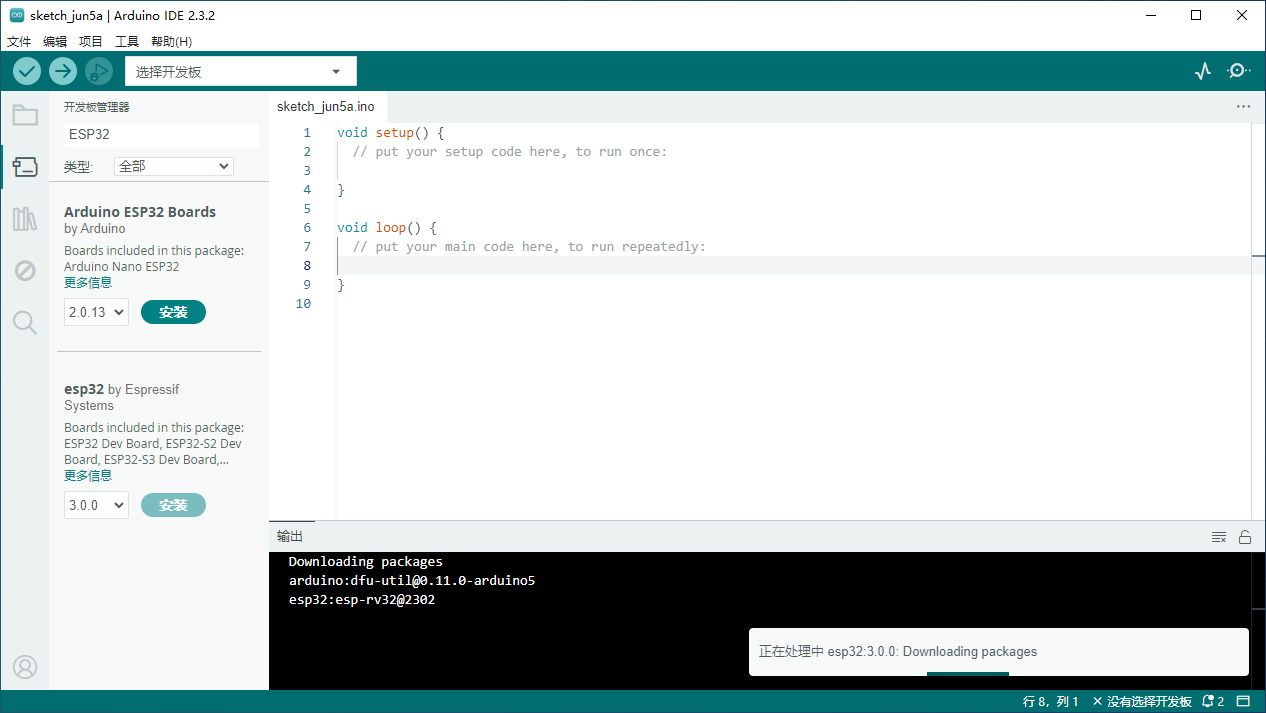
Task: Toggle the output scroll lock icon
Action: (x=1245, y=537)
